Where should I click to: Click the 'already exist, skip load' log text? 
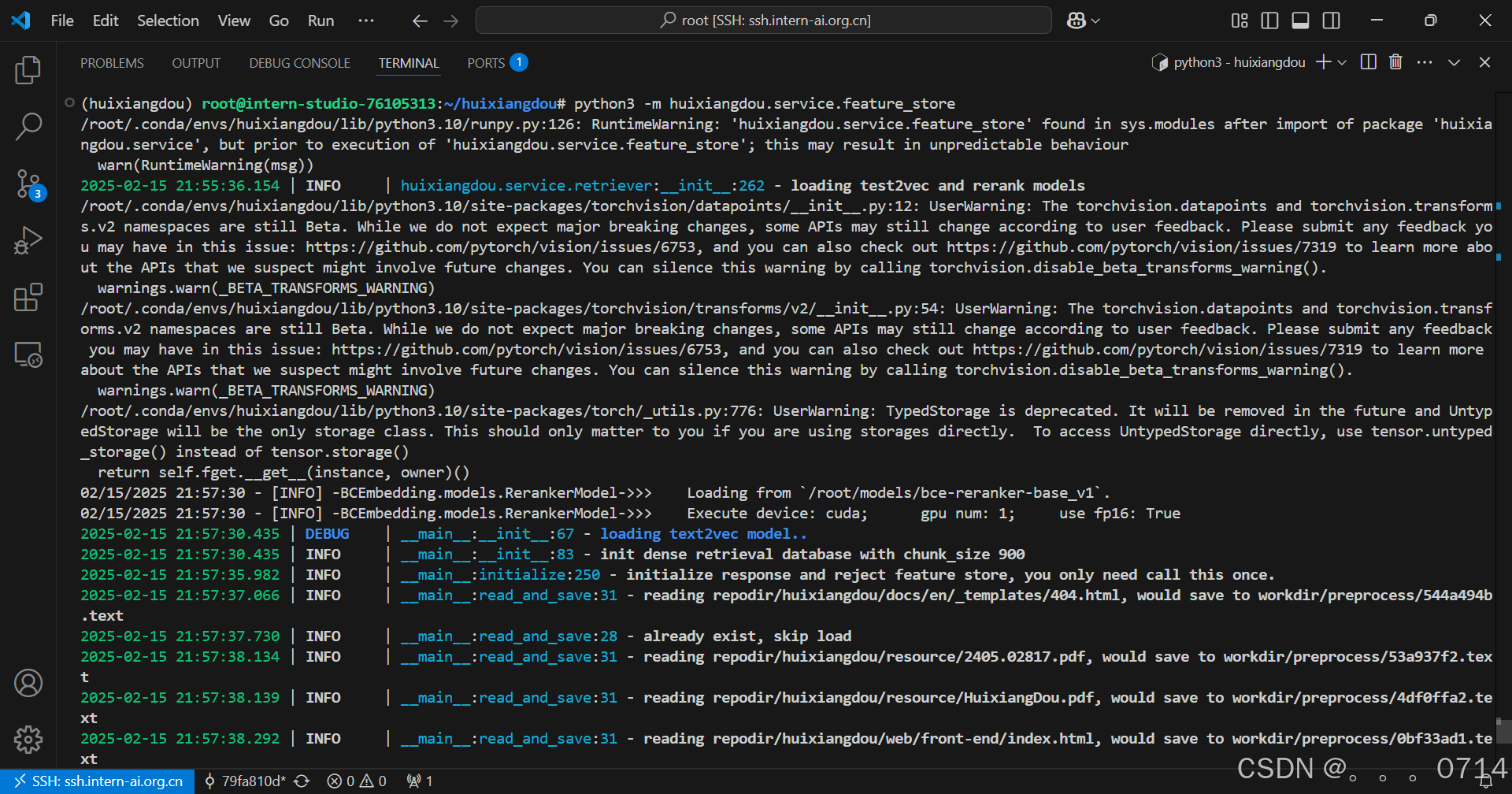click(x=747, y=636)
